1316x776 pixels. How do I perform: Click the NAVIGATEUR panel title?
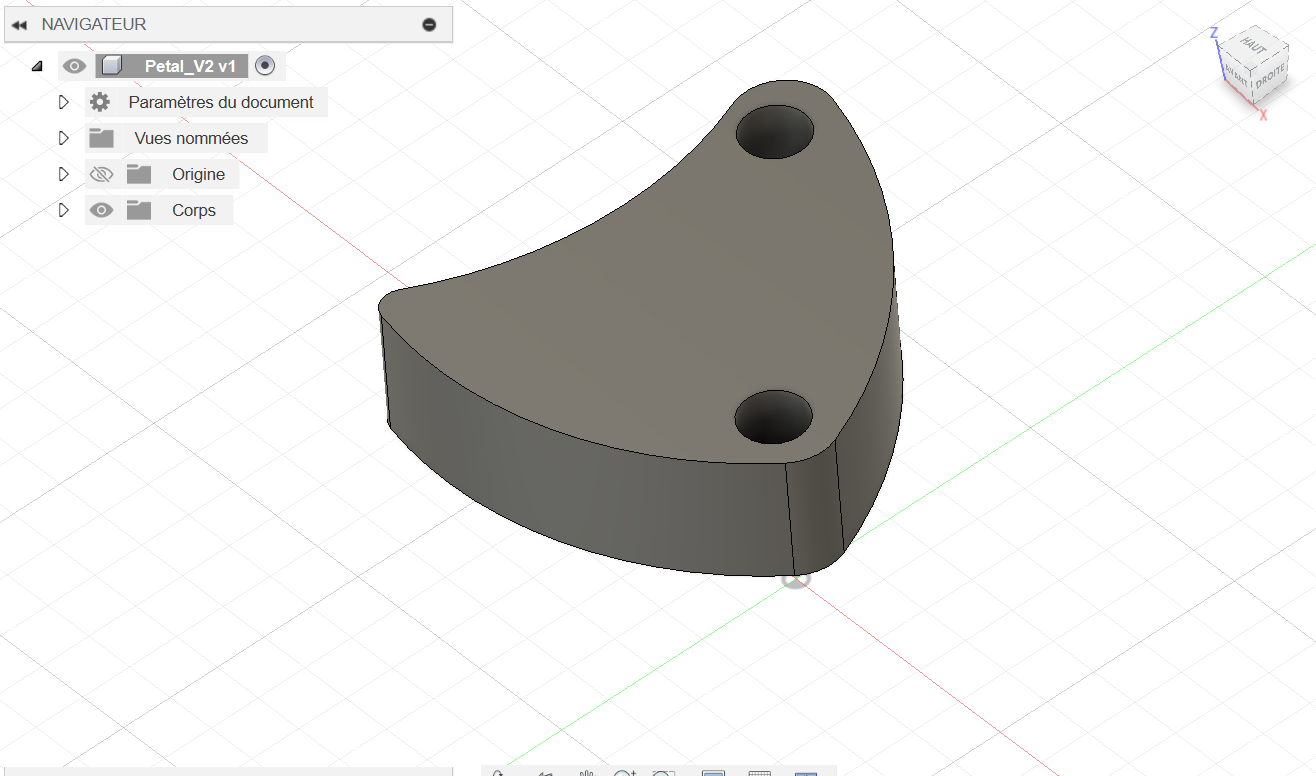click(x=94, y=24)
